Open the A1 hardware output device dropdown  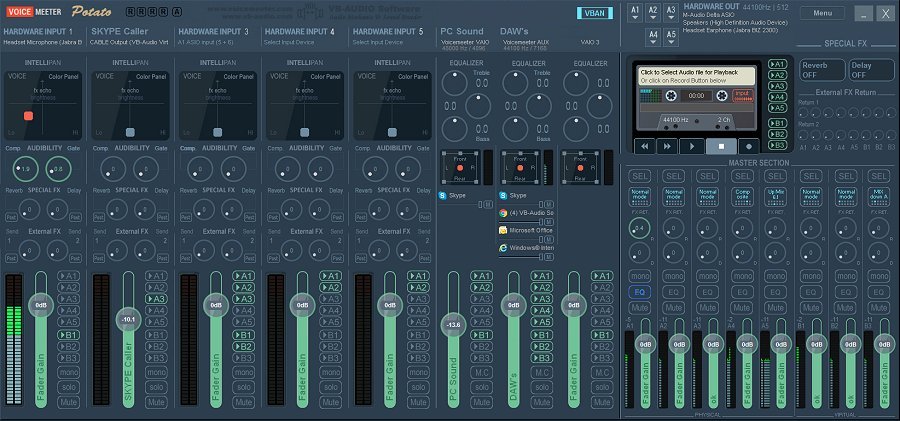(634, 13)
